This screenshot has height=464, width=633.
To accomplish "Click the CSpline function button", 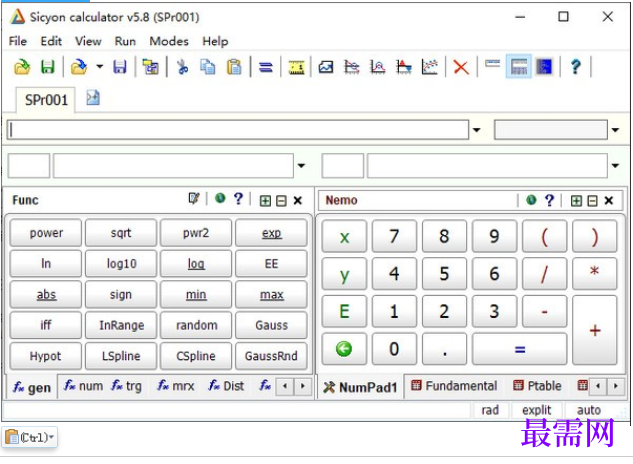I will (x=196, y=356).
